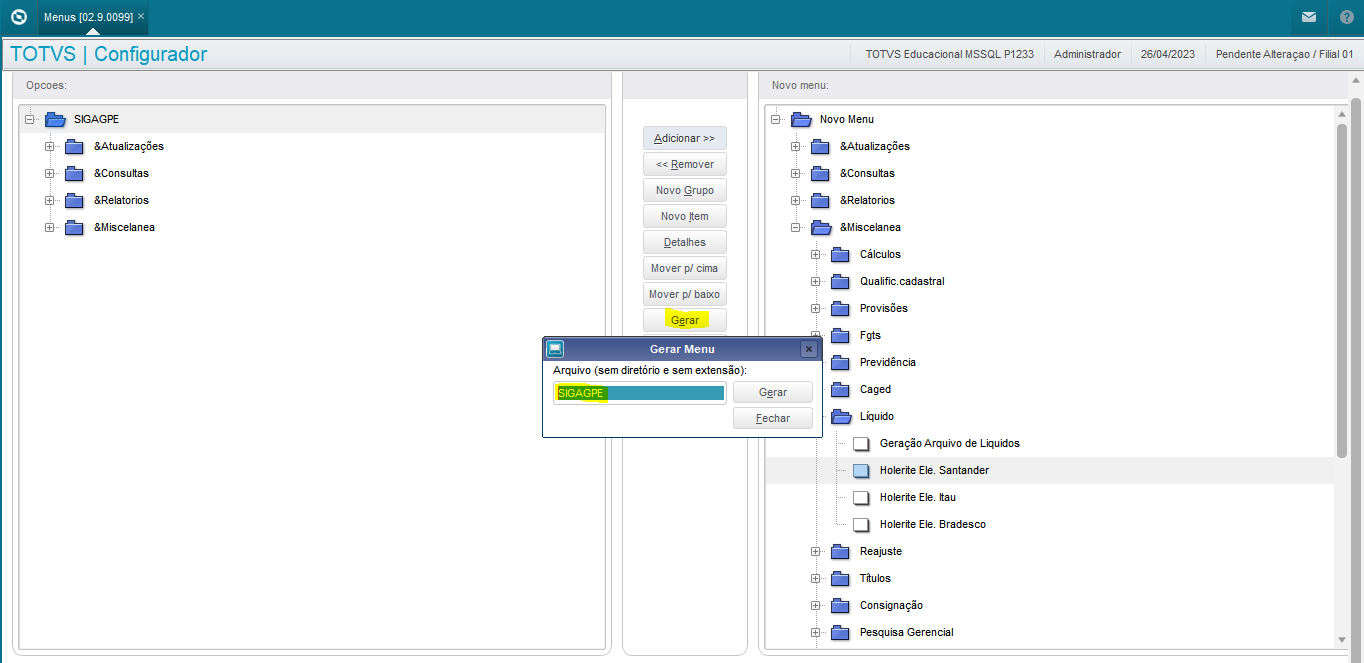Click the Adicionar >> button
The height and width of the screenshot is (663, 1364).
(685, 138)
